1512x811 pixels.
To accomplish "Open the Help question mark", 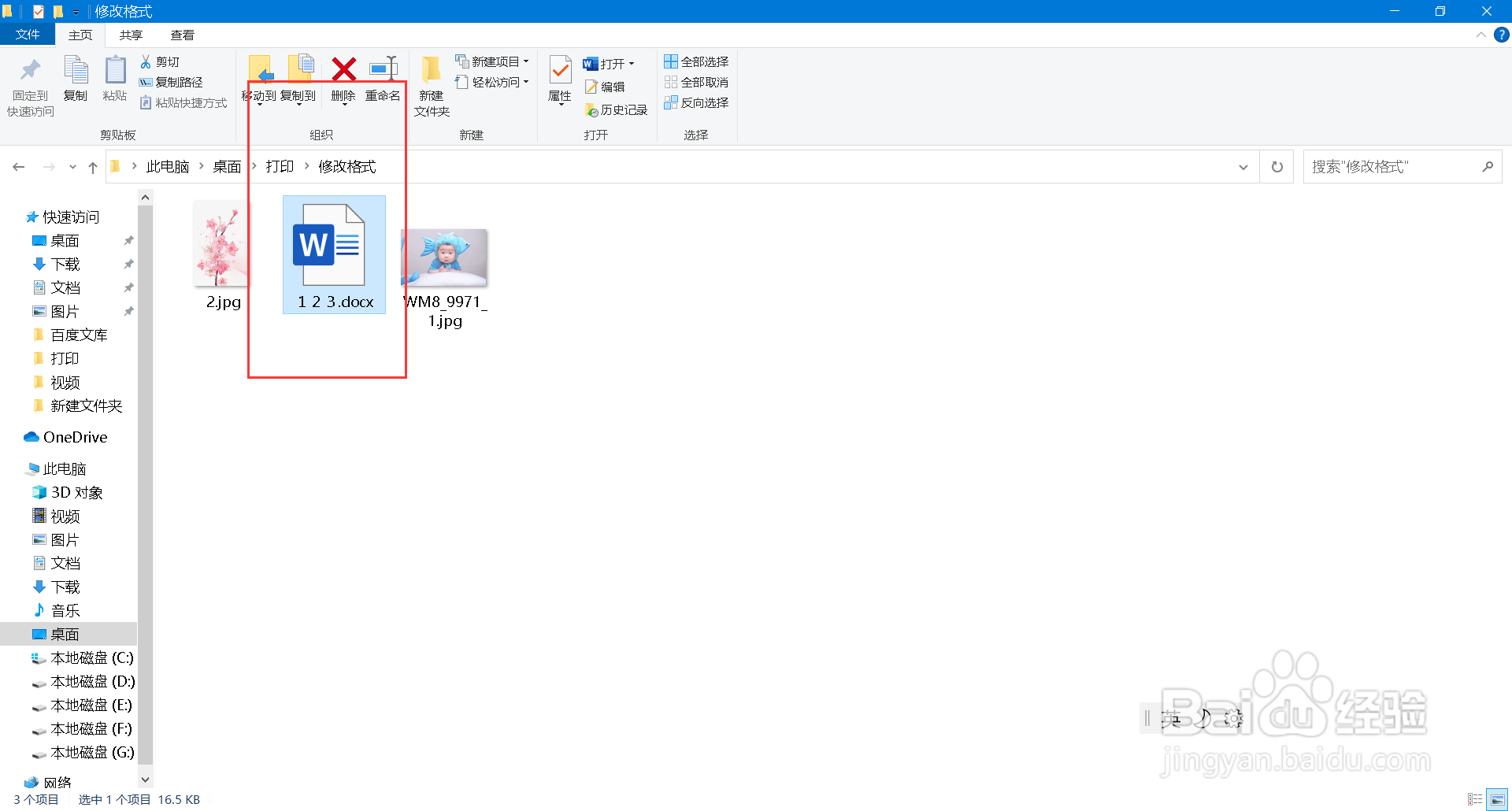I will pos(1502,35).
